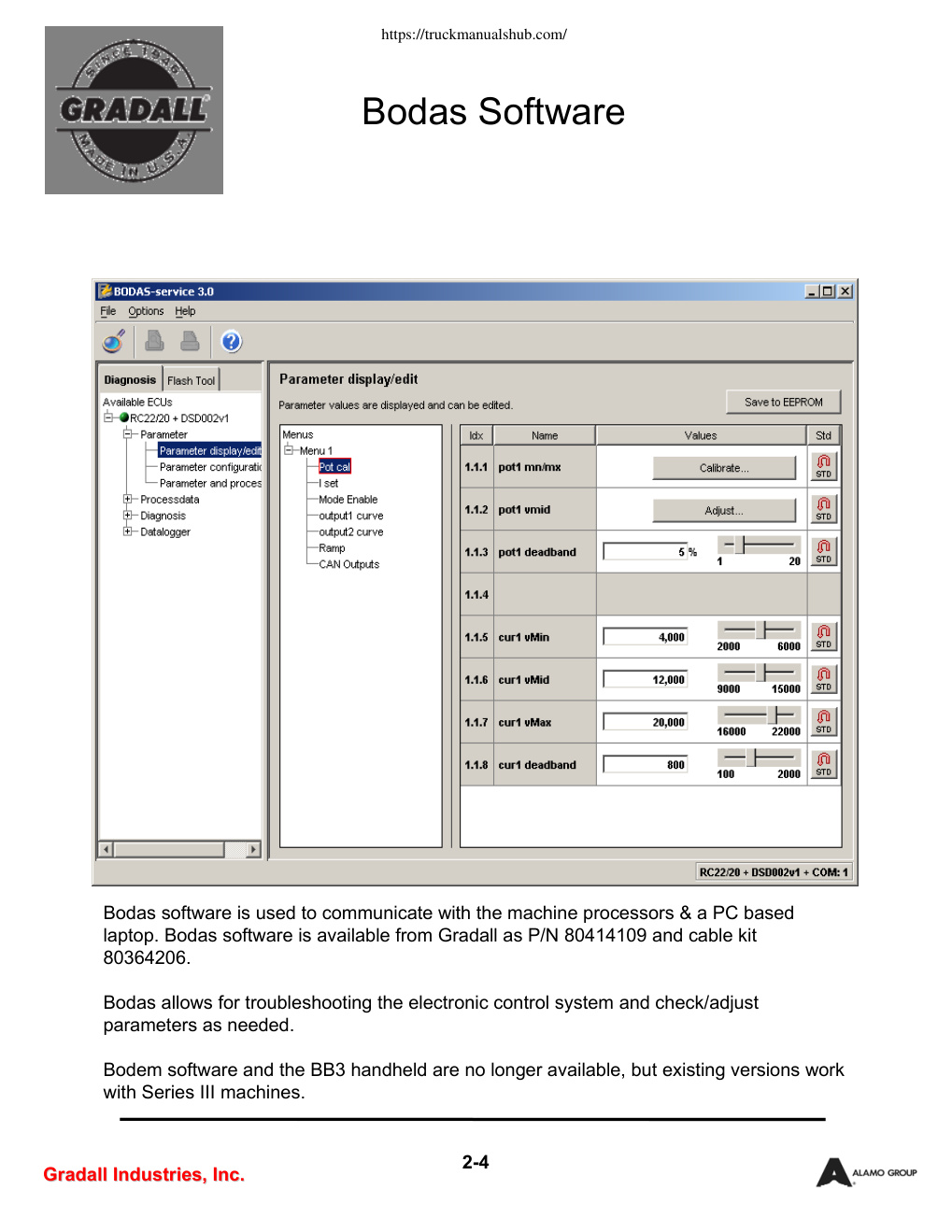The image size is (952, 1232).
Task: Open the Help menu
Action: click(x=185, y=311)
